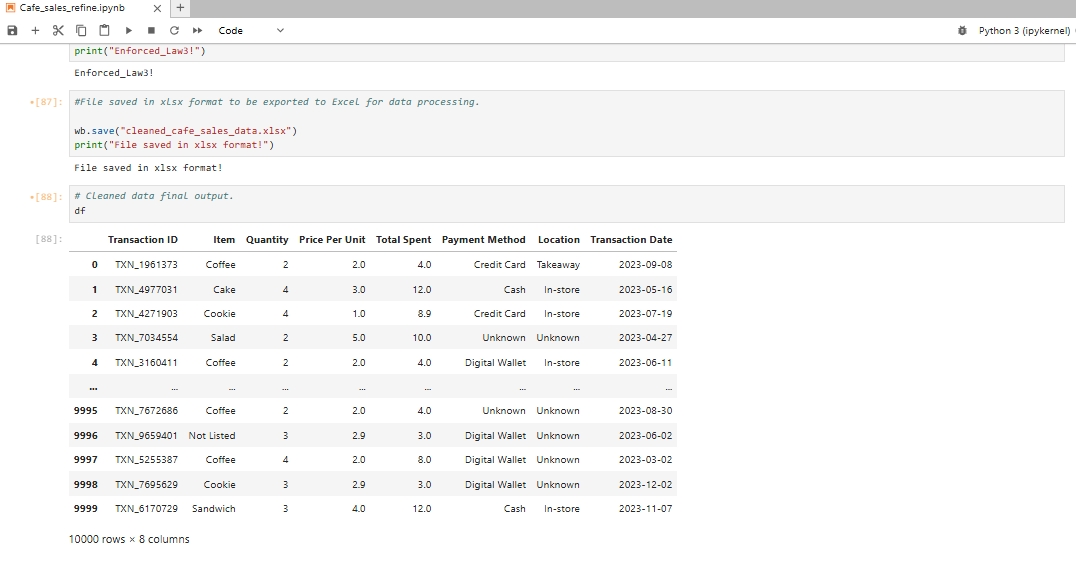Click TXN_7672686 cell

(146, 411)
